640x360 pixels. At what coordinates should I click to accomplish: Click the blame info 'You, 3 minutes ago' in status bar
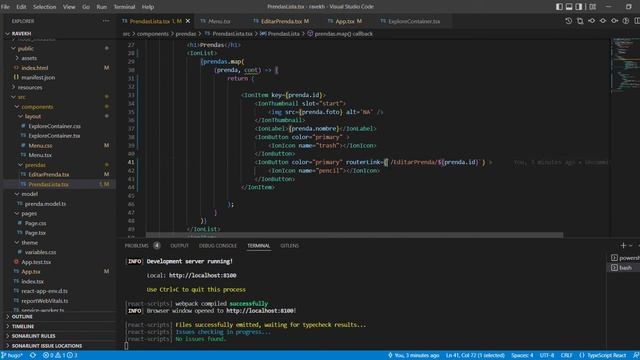coord(413,356)
